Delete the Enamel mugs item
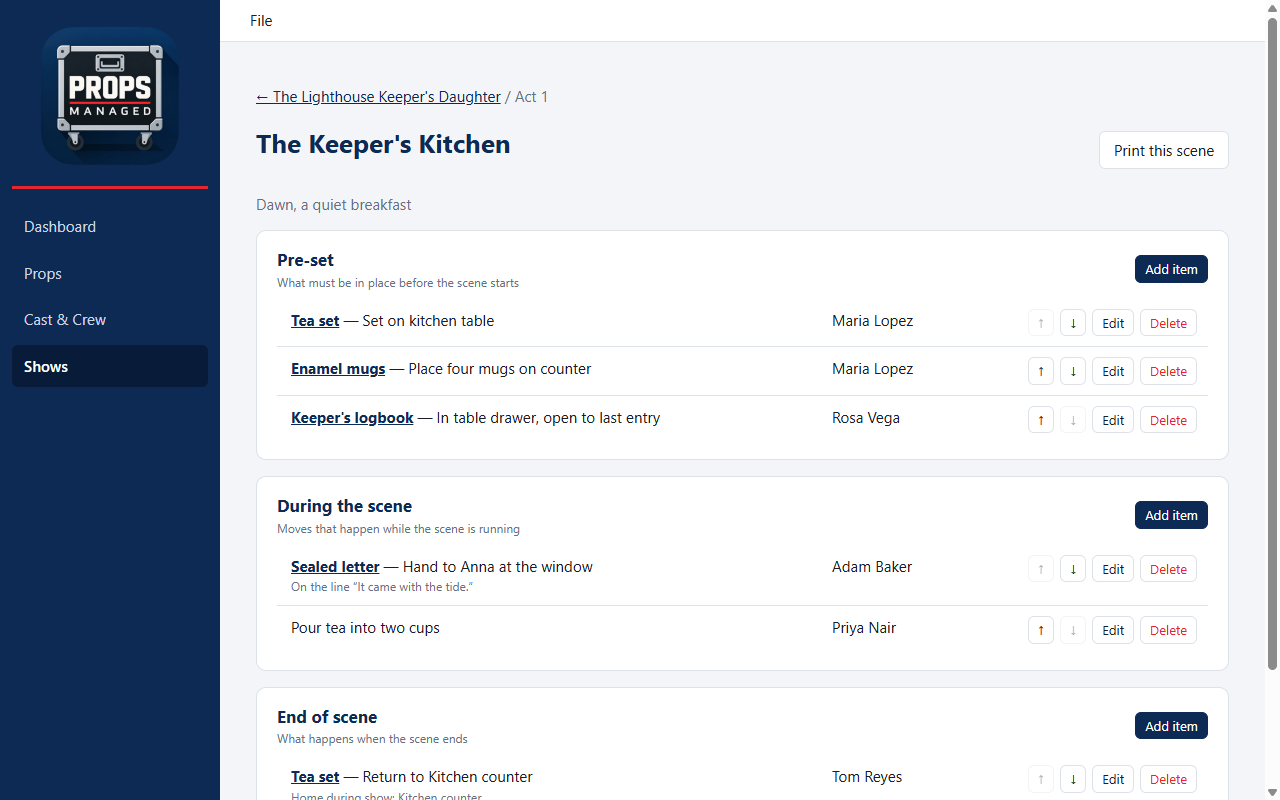This screenshot has height=800, width=1280. [1168, 371]
